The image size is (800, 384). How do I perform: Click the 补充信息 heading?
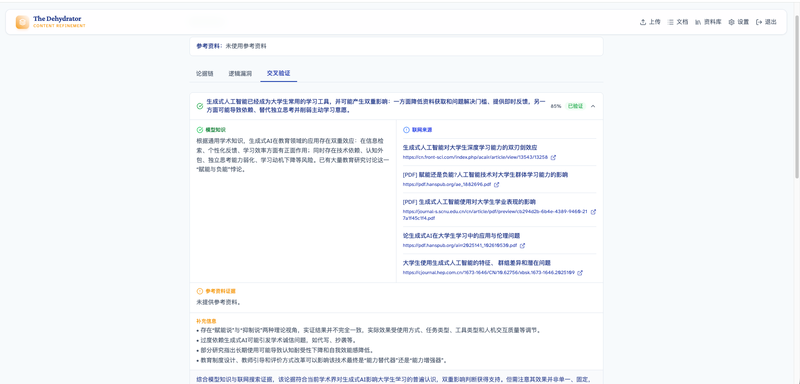click(206, 322)
